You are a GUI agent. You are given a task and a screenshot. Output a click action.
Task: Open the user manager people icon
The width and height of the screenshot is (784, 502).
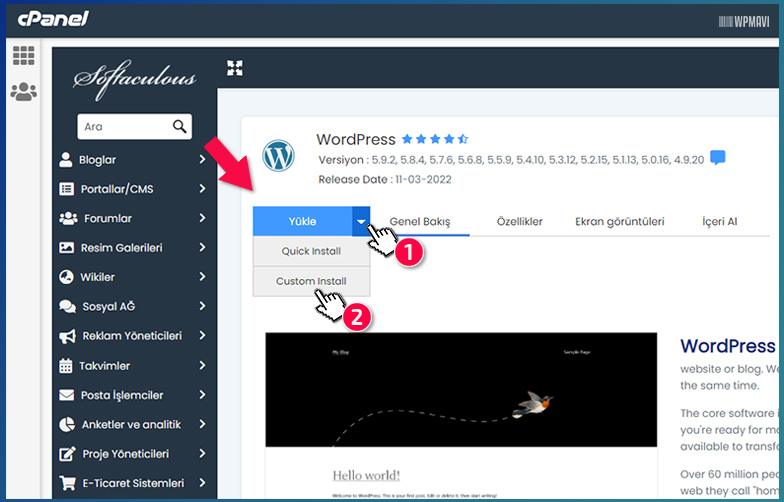(24, 92)
